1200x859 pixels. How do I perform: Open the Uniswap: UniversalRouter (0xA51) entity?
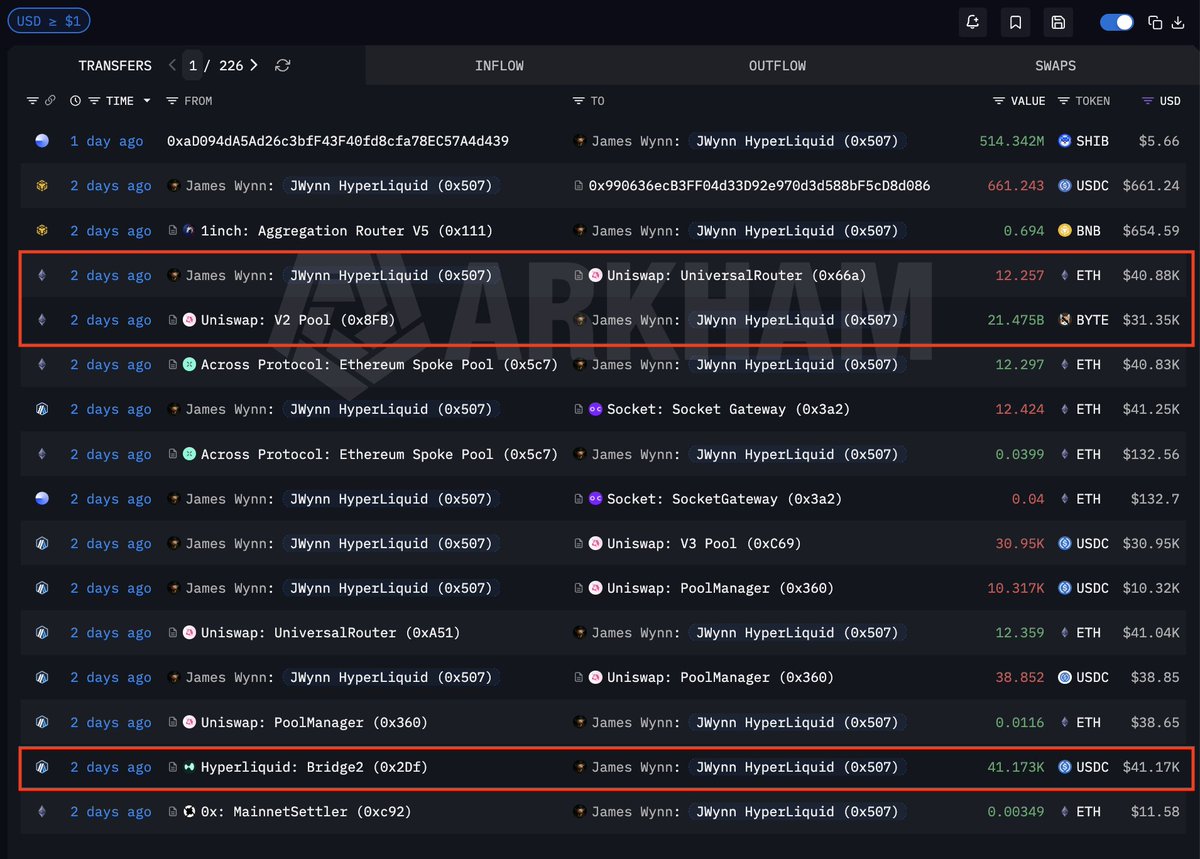tap(331, 633)
